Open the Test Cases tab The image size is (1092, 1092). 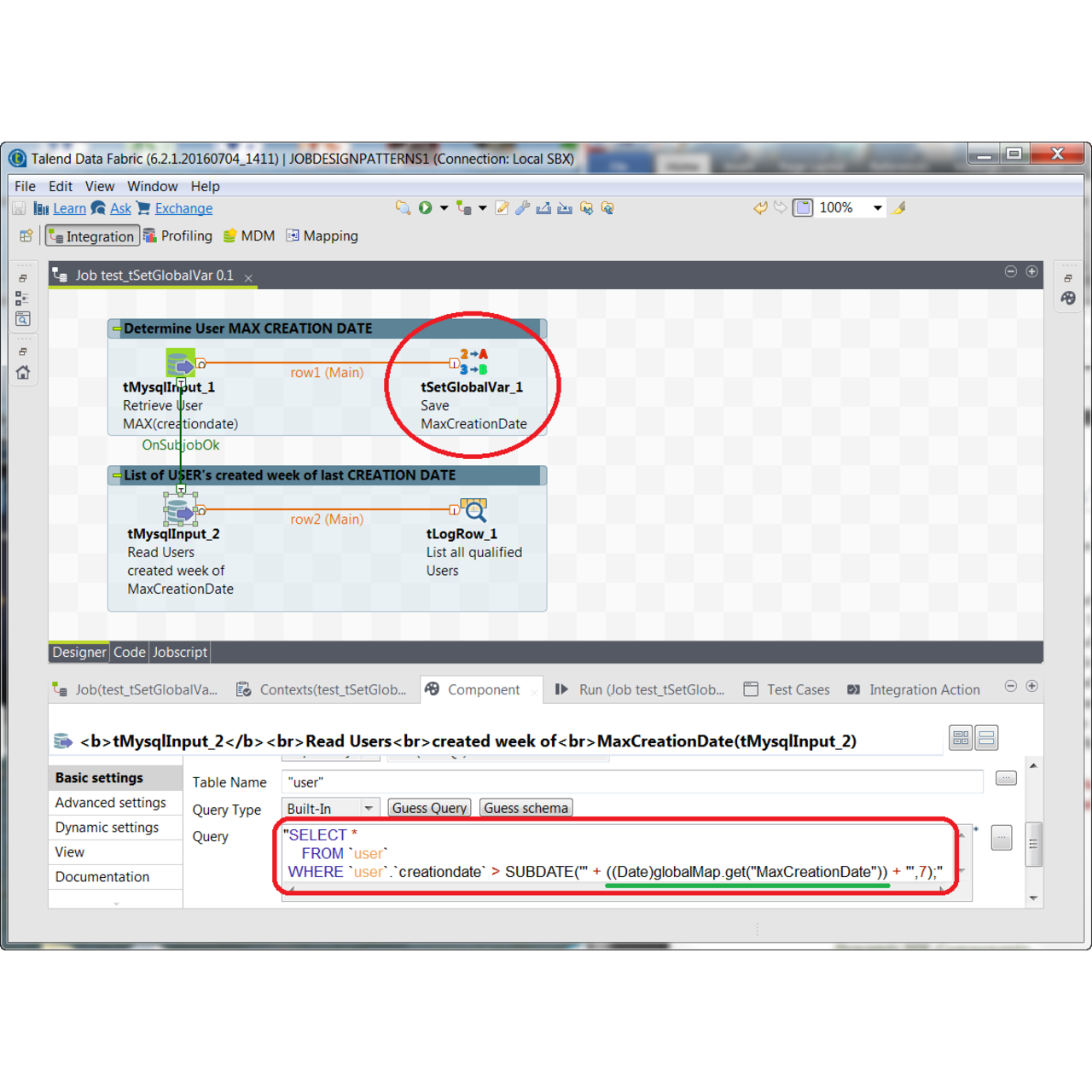tap(787, 689)
